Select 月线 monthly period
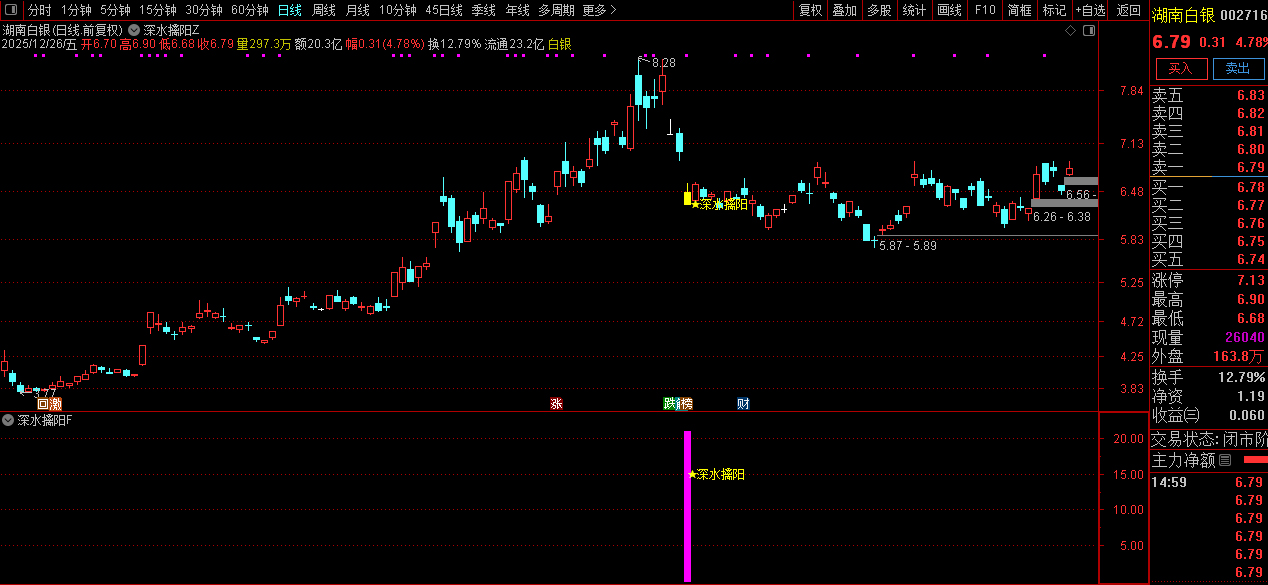The height and width of the screenshot is (585, 1268). [x=357, y=10]
